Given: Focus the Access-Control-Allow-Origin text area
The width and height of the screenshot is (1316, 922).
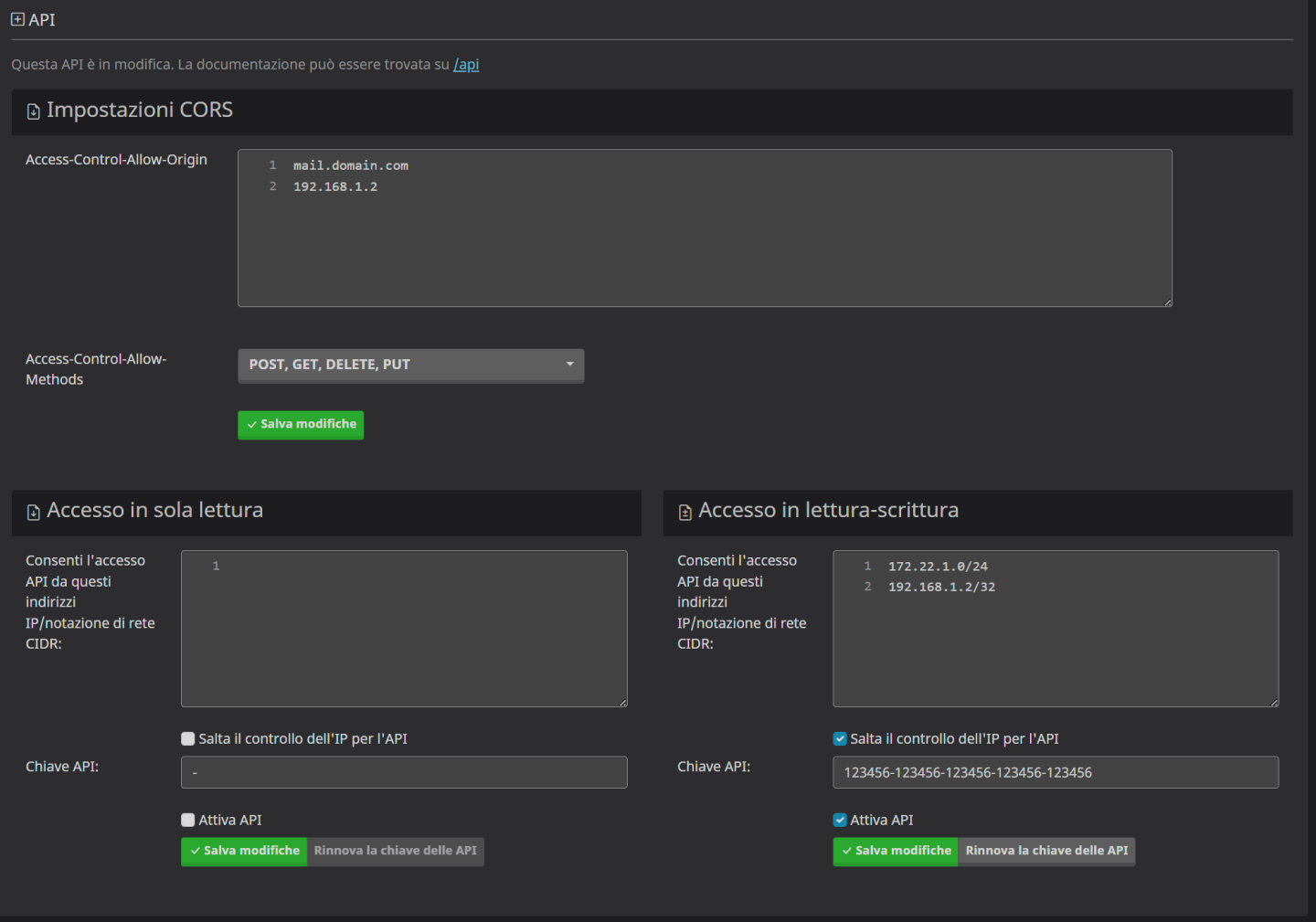Looking at the screenshot, I should pyautogui.click(x=705, y=228).
